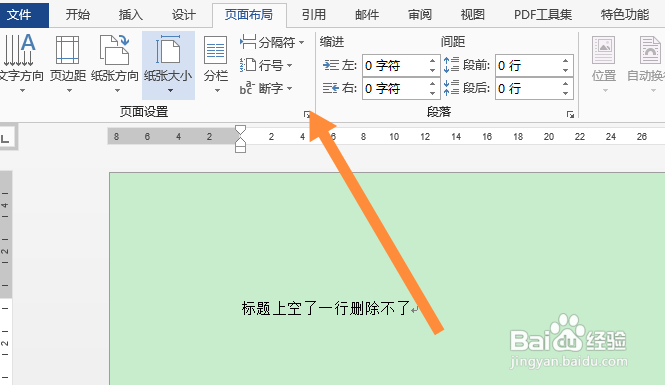Click the left indent arrow icon beside 左

pyautogui.click(x=331, y=65)
